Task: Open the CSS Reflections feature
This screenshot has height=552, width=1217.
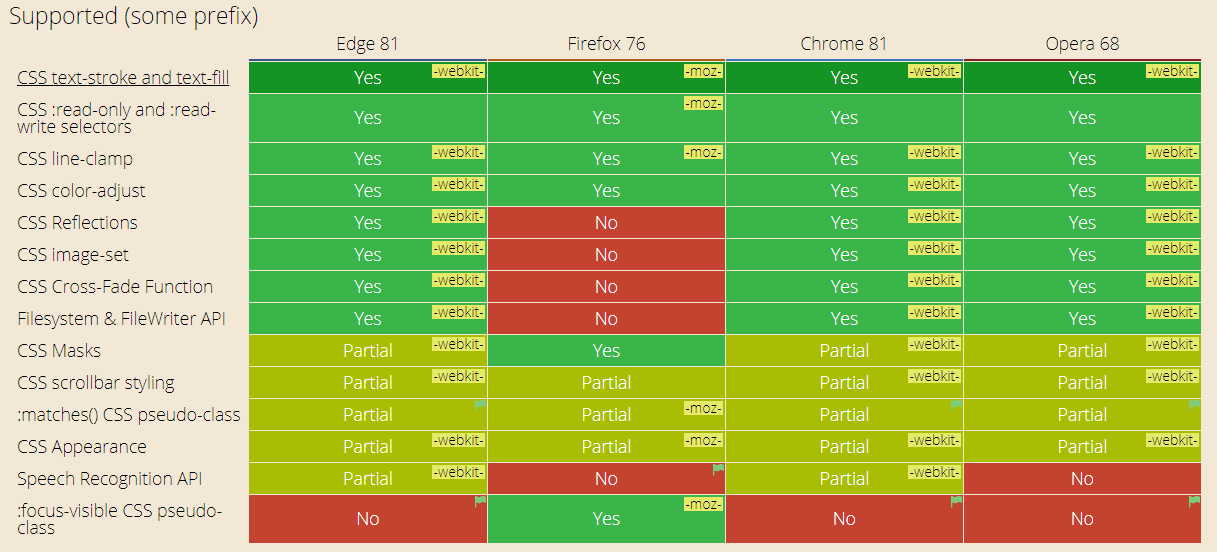Action: point(77,223)
